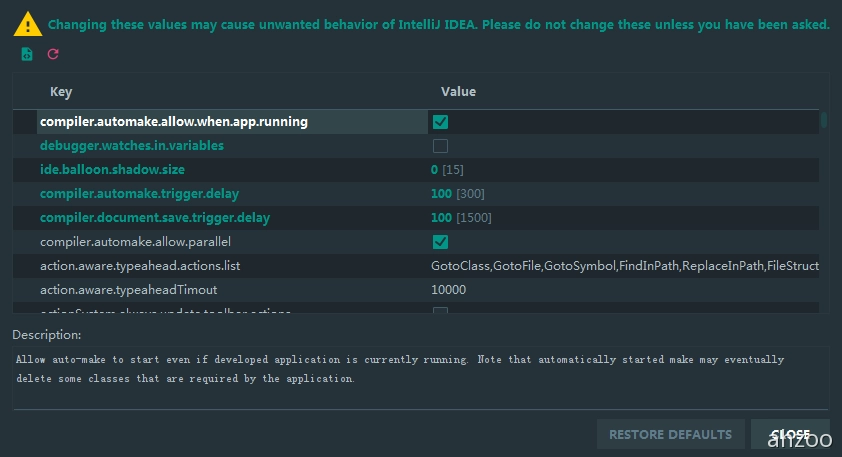Select compiler.automake.trigger.delay key

click(139, 194)
